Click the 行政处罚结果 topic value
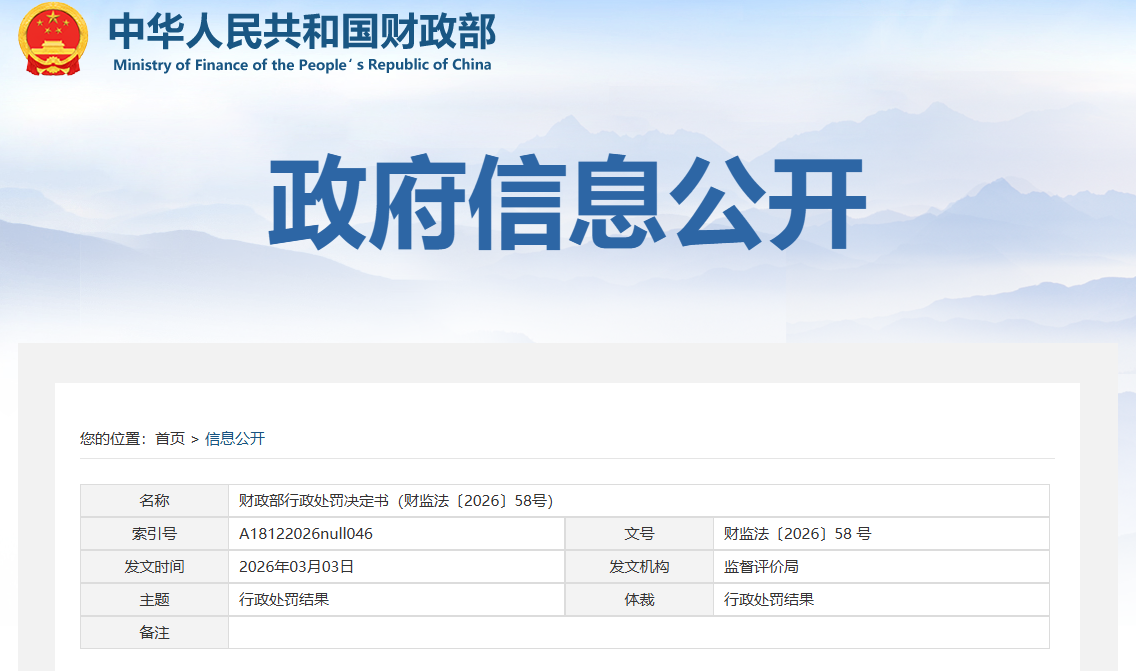Image resolution: width=1136 pixels, height=671 pixels. pyautogui.click(x=282, y=599)
